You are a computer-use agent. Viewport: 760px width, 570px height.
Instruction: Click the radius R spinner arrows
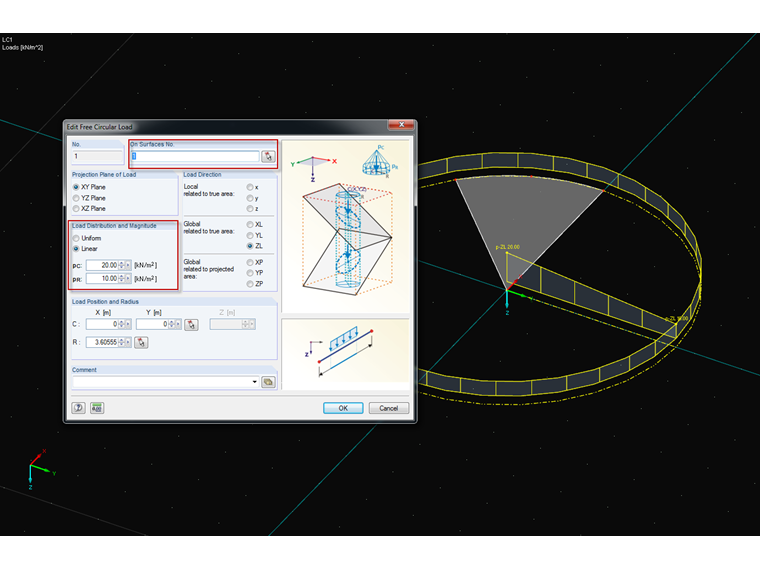coord(121,342)
